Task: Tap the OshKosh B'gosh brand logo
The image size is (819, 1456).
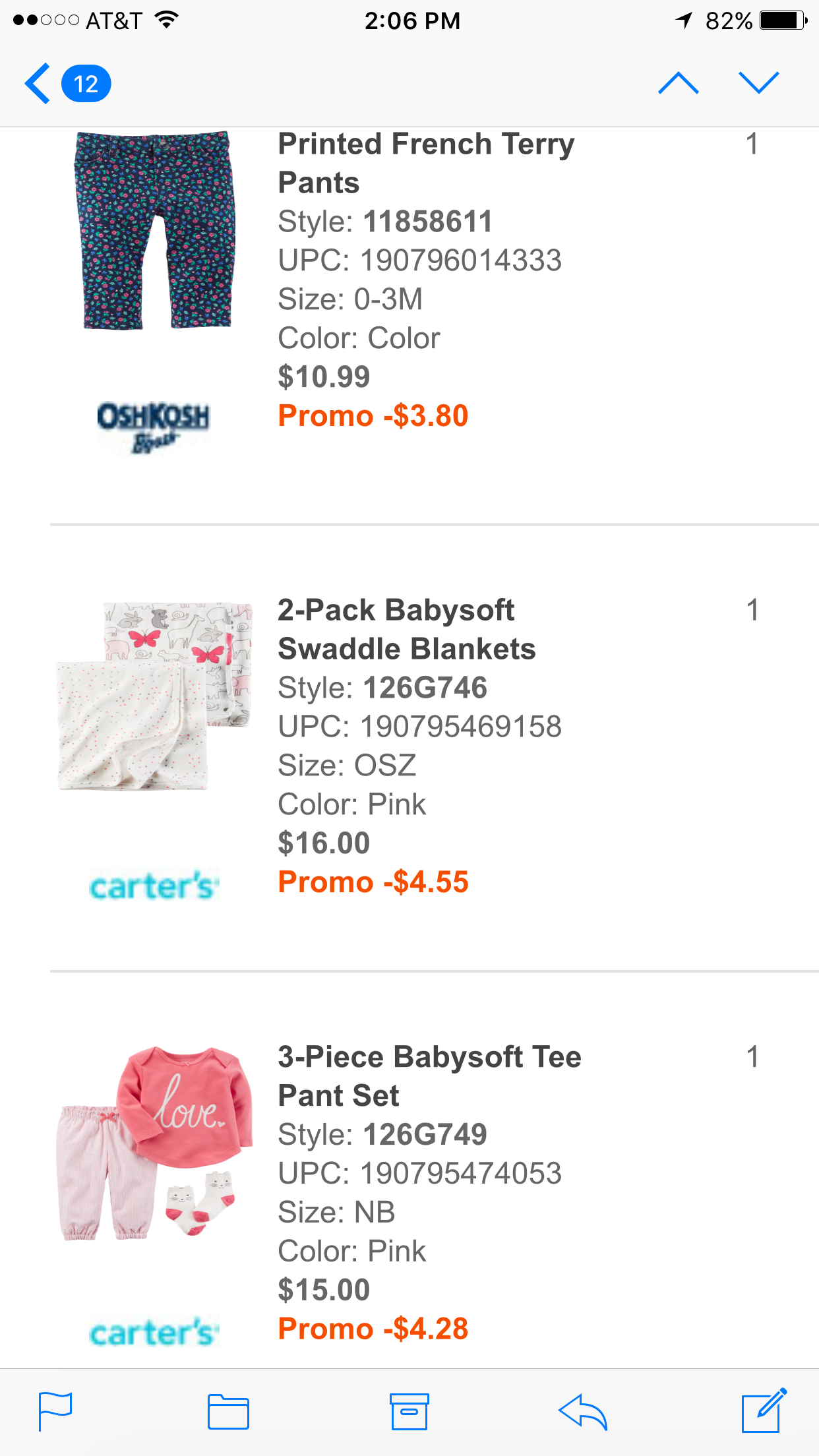Action: (153, 427)
